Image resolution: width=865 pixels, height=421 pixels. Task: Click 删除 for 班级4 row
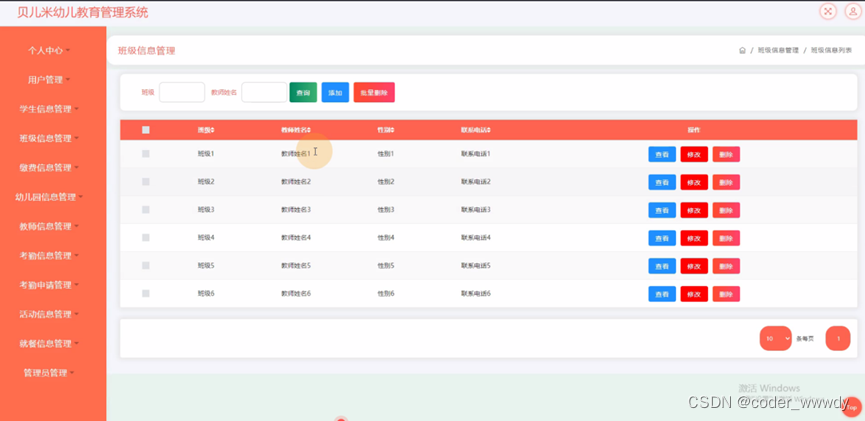pos(726,238)
